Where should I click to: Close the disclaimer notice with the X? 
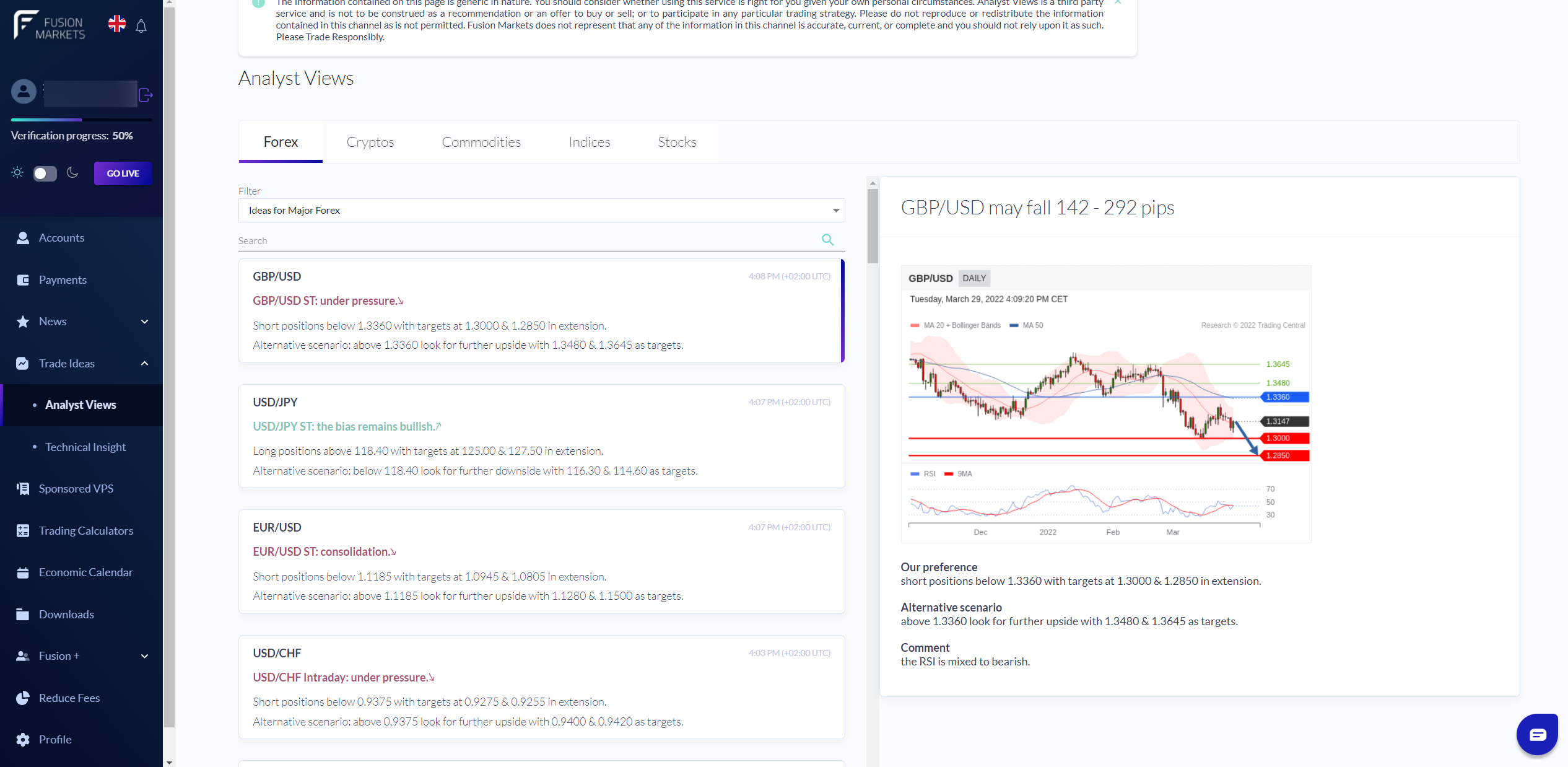[x=1118, y=2]
